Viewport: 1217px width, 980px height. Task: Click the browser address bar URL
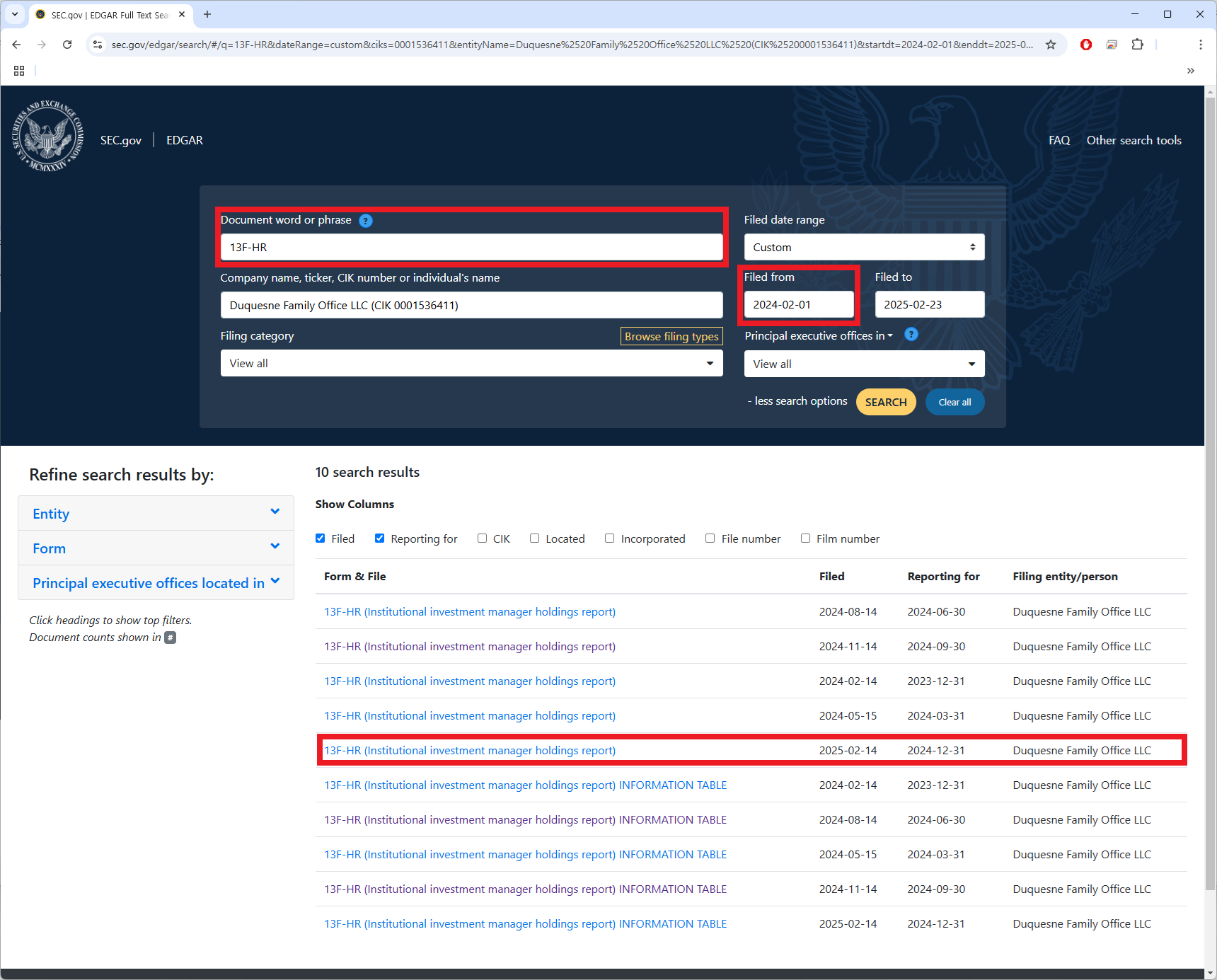(x=572, y=45)
